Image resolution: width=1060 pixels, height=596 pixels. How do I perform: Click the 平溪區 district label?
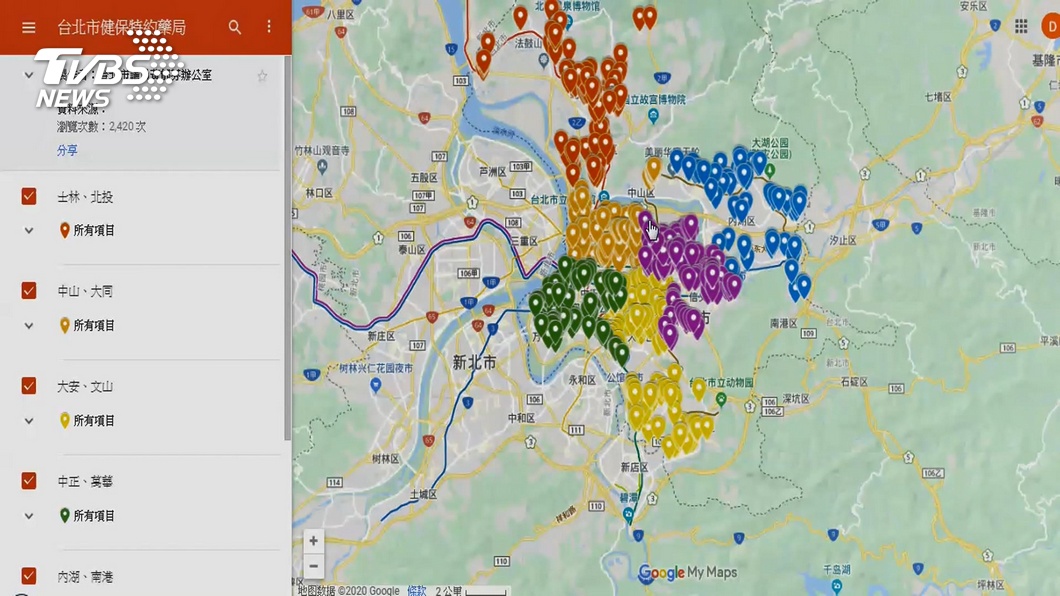[1050, 340]
